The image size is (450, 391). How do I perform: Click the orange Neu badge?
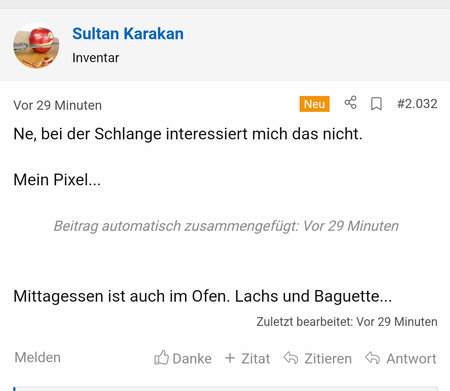(314, 104)
